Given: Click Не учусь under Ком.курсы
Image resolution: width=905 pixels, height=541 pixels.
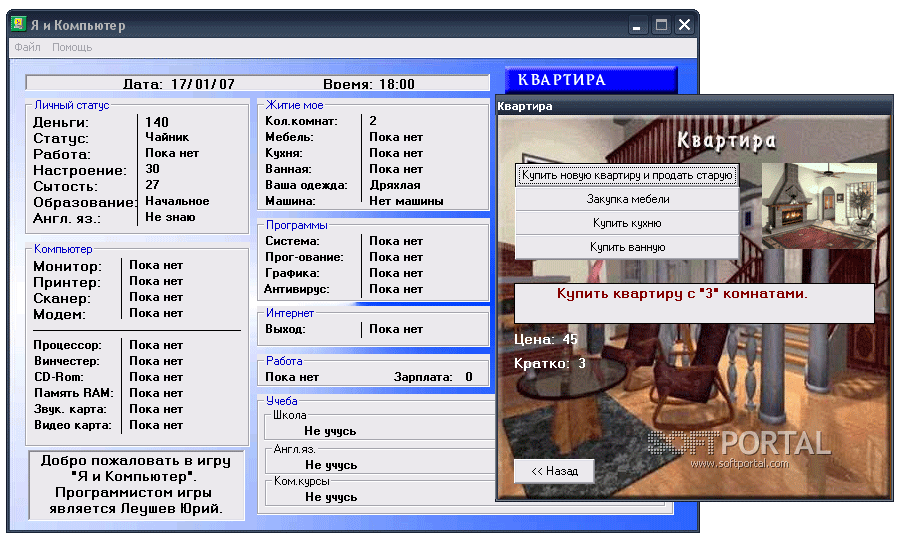Looking at the screenshot, I should click(331, 497).
